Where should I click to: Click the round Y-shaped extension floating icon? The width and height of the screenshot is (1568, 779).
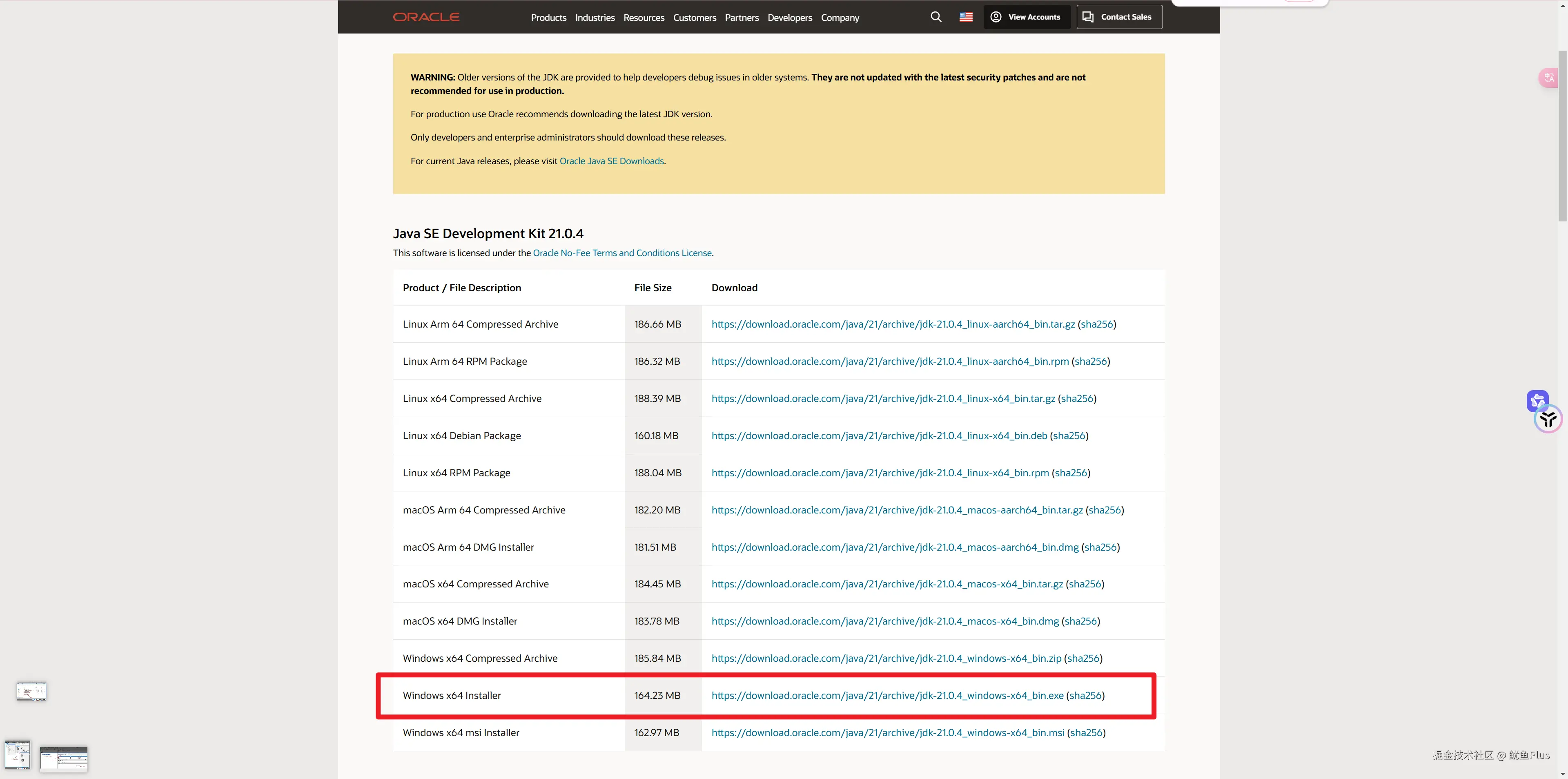point(1548,419)
